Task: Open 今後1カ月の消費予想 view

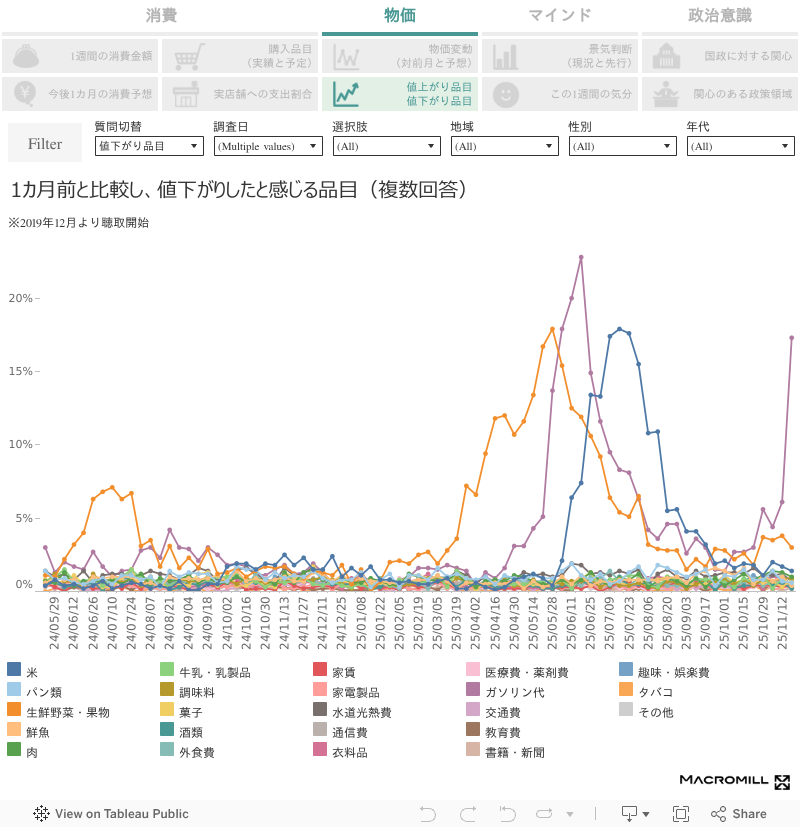Action: (80, 94)
